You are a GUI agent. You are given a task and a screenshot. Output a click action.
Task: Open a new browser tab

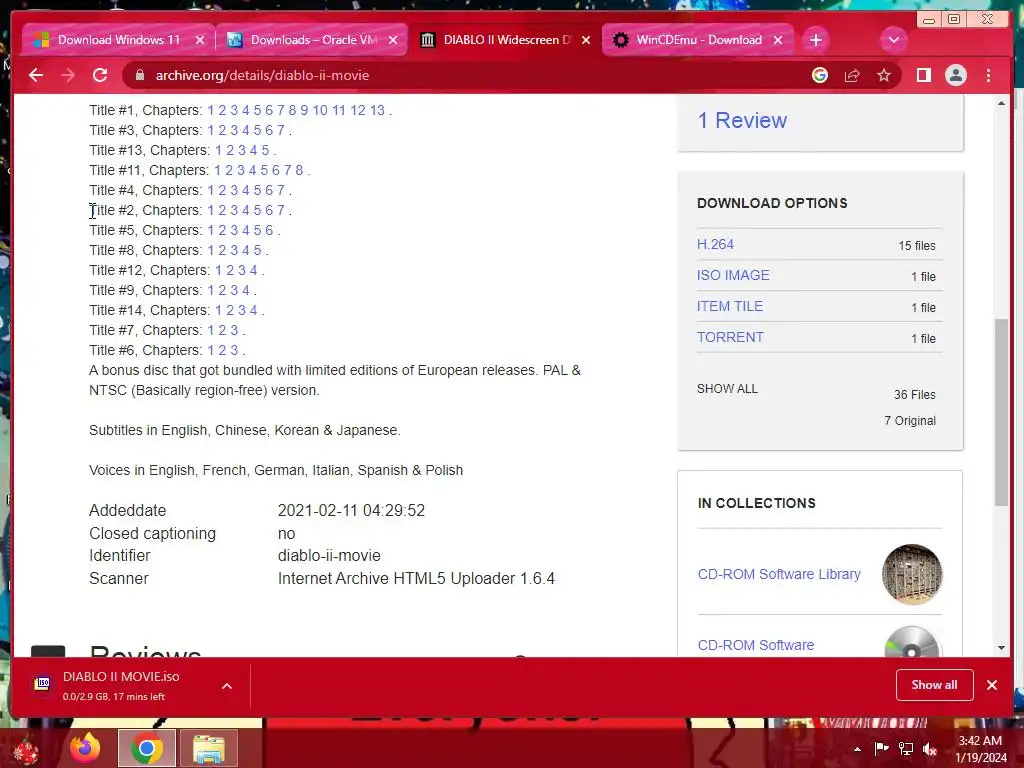815,40
